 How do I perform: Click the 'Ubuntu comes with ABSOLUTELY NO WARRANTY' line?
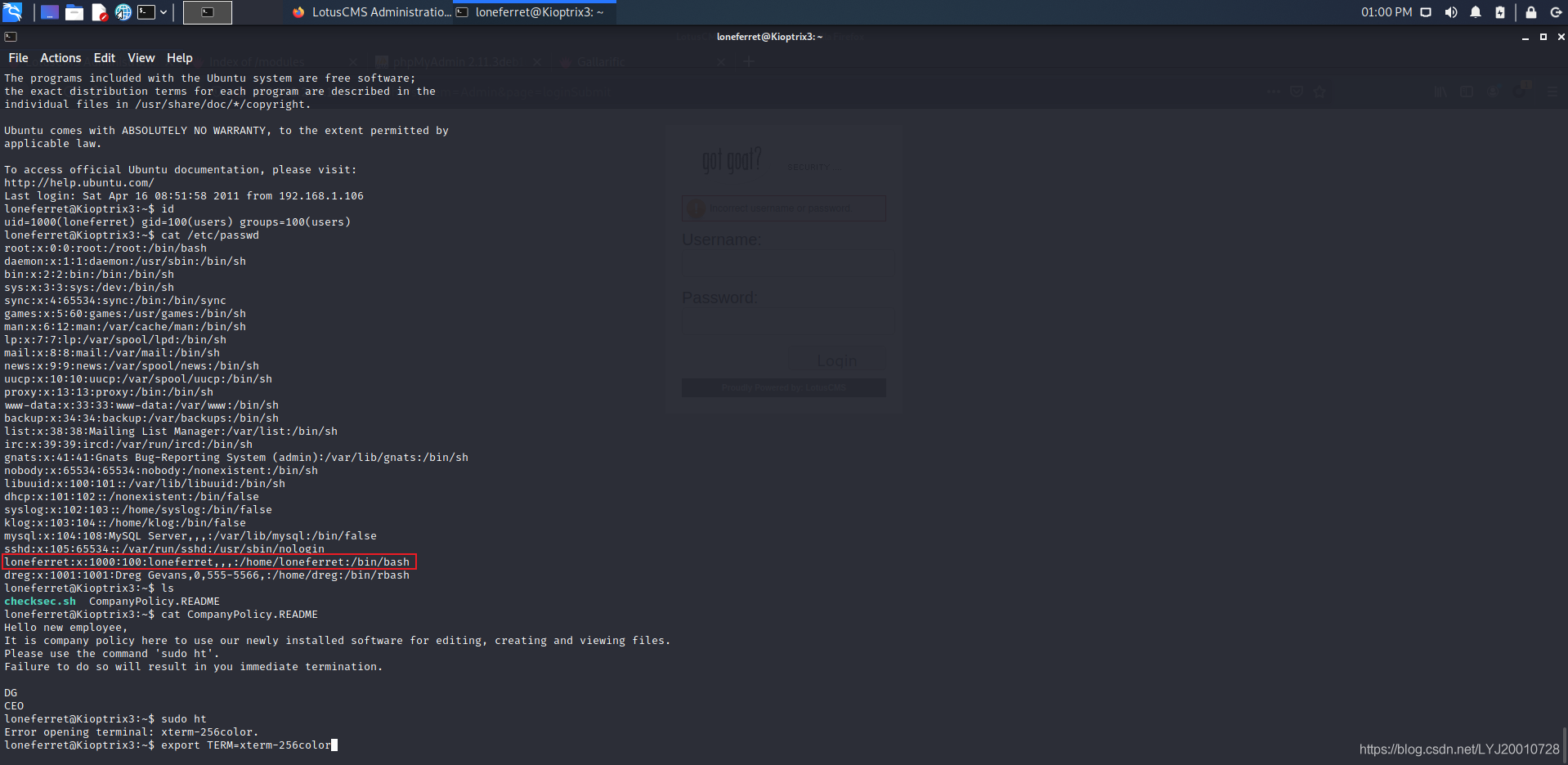click(226, 131)
